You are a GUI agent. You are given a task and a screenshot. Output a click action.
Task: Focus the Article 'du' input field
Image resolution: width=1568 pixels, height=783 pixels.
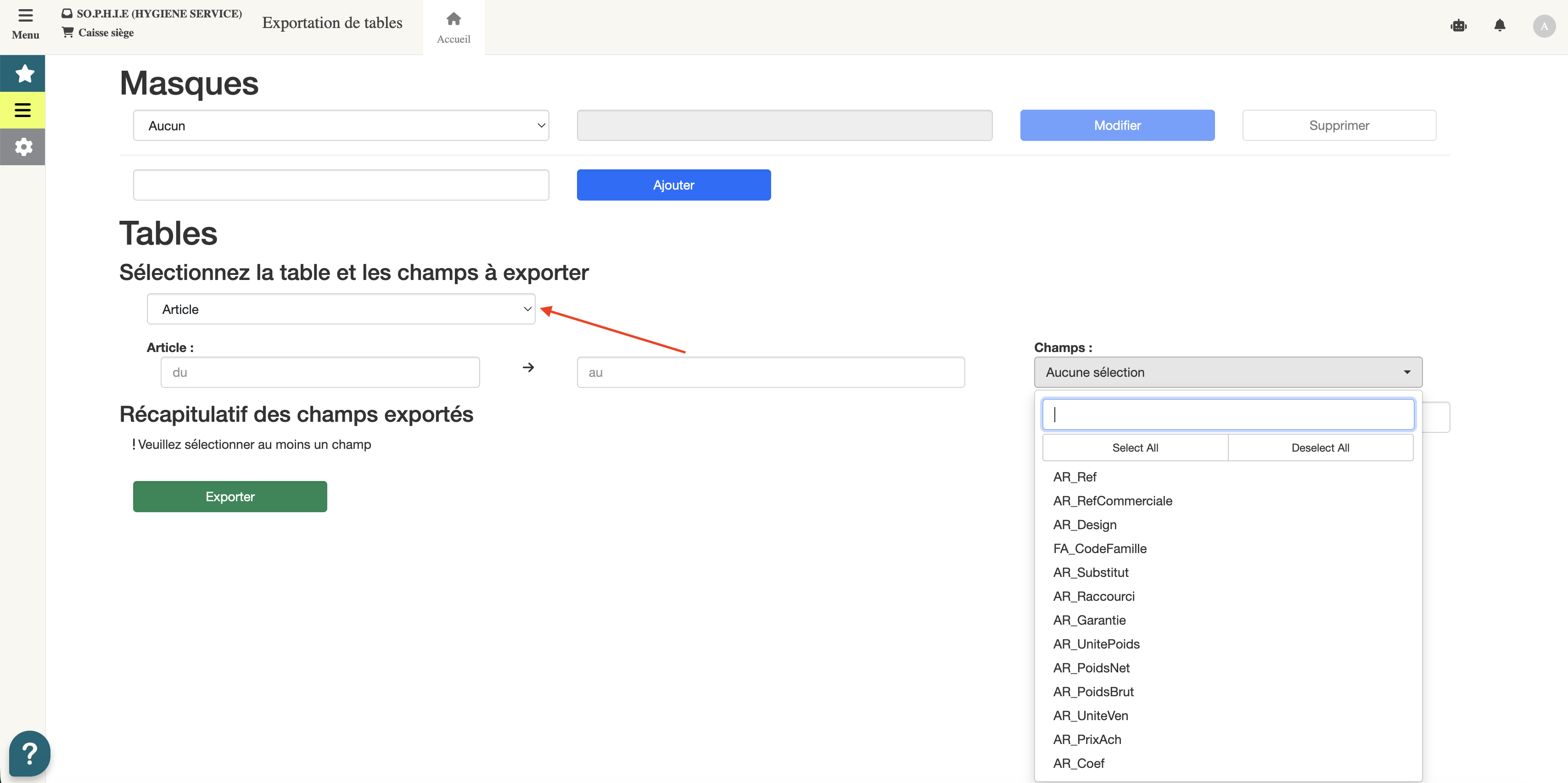[320, 372]
